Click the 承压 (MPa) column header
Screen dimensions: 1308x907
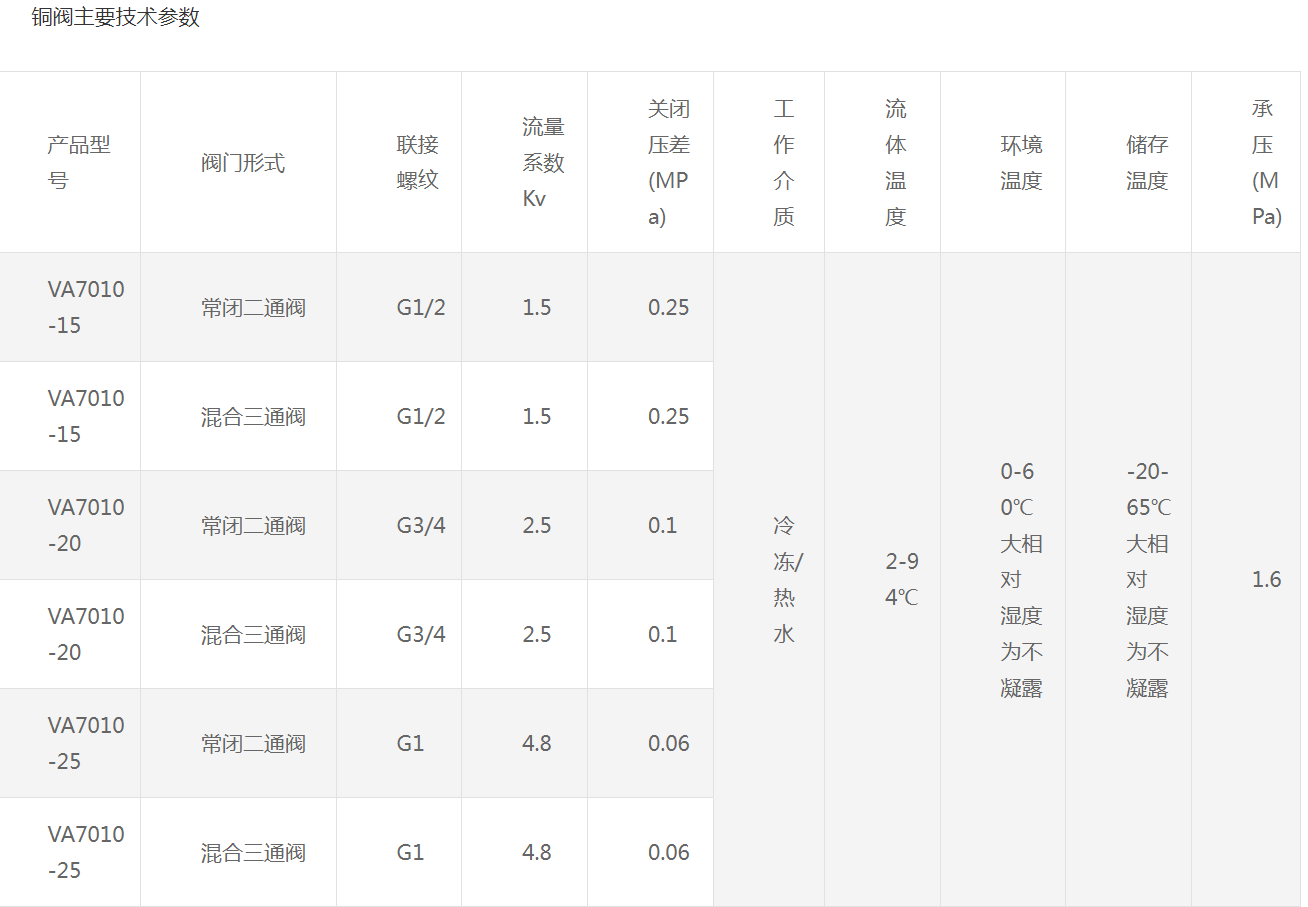tap(1266, 163)
